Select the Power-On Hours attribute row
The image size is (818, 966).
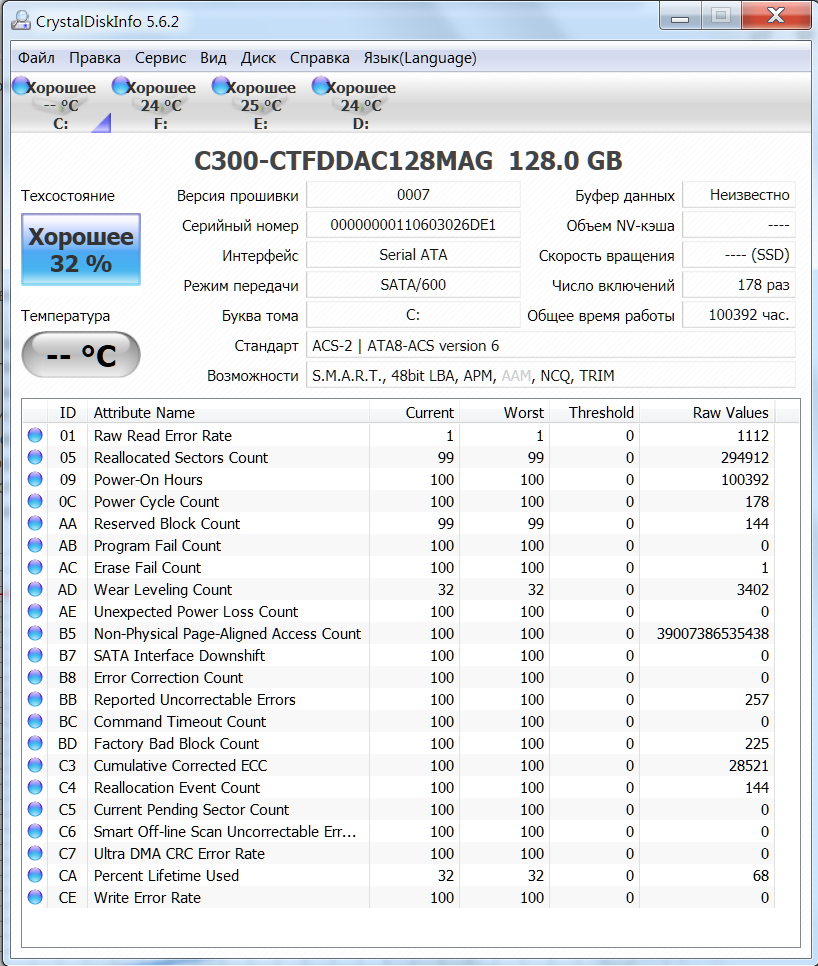point(148,480)
